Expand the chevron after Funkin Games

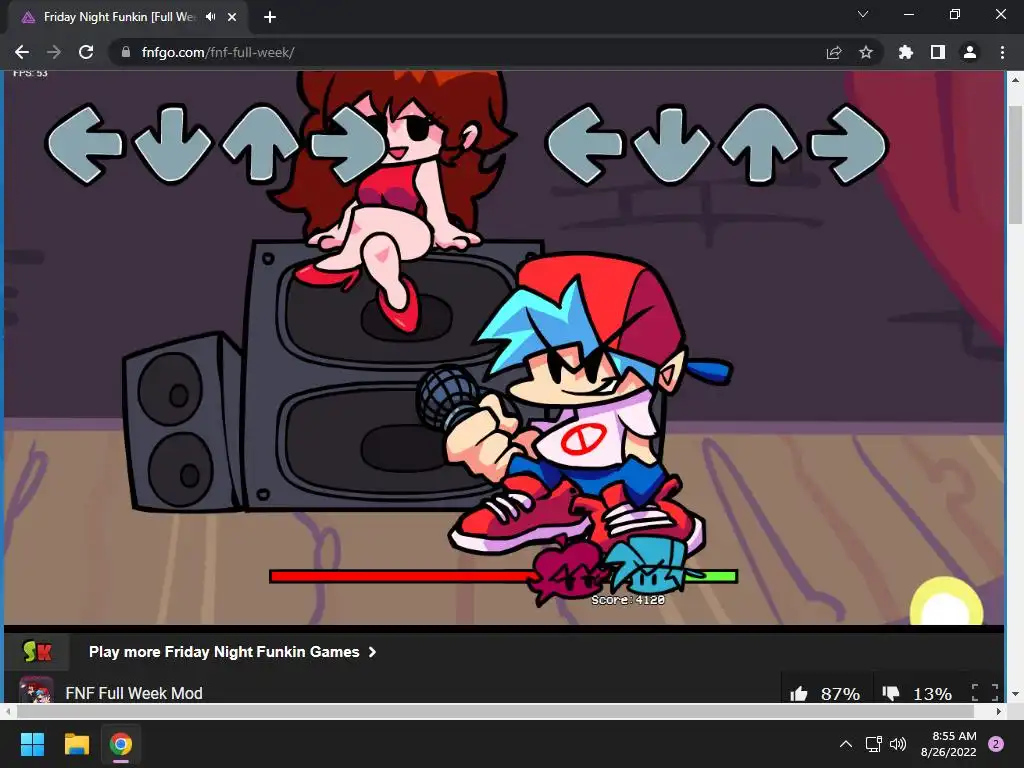pos(372,652)
